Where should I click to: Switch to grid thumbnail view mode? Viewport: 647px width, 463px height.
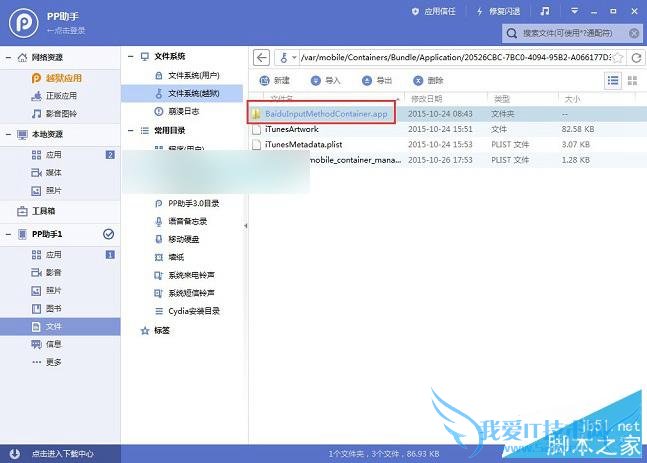click(x=632, y=80)
